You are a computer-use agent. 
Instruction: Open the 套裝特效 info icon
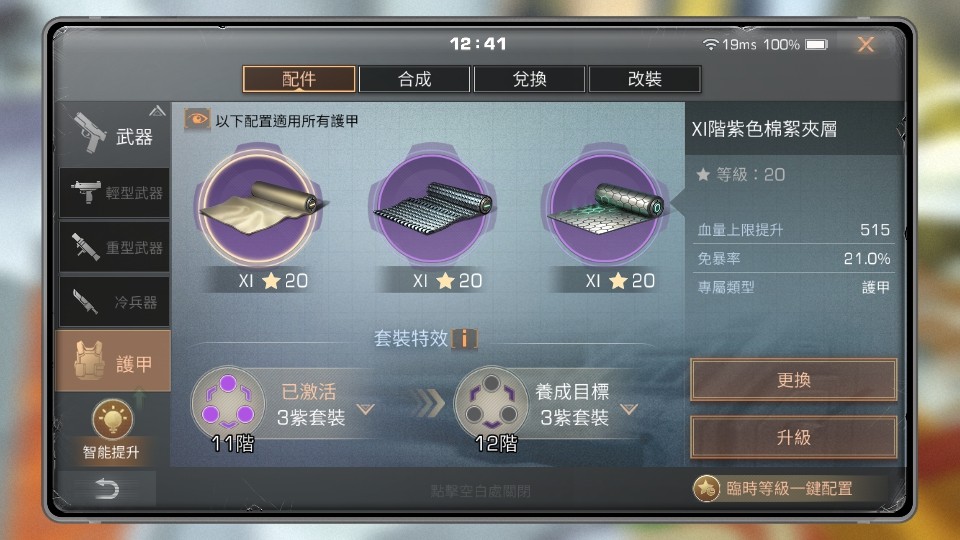(x=464, y=339)
